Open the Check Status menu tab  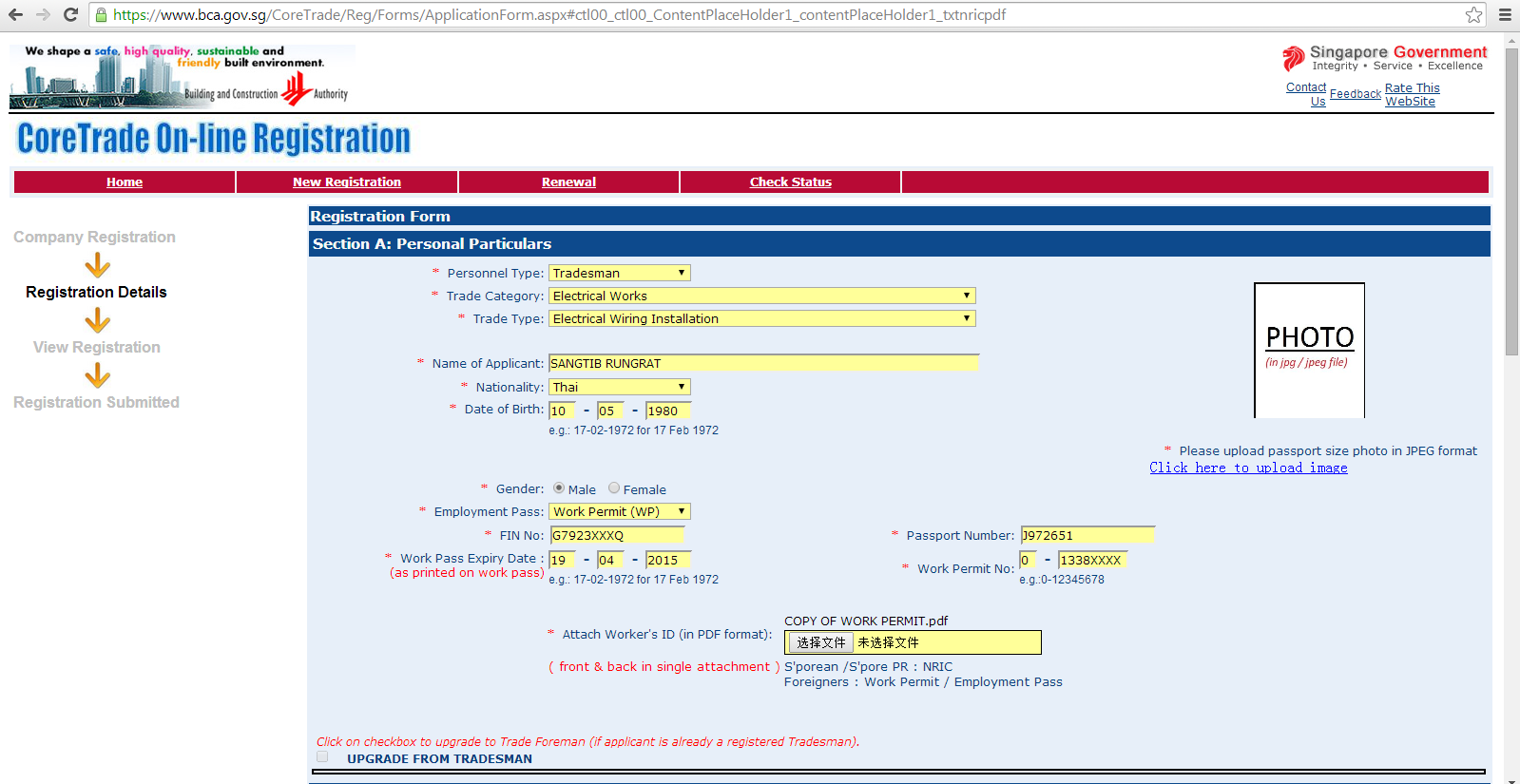(791, 182)
